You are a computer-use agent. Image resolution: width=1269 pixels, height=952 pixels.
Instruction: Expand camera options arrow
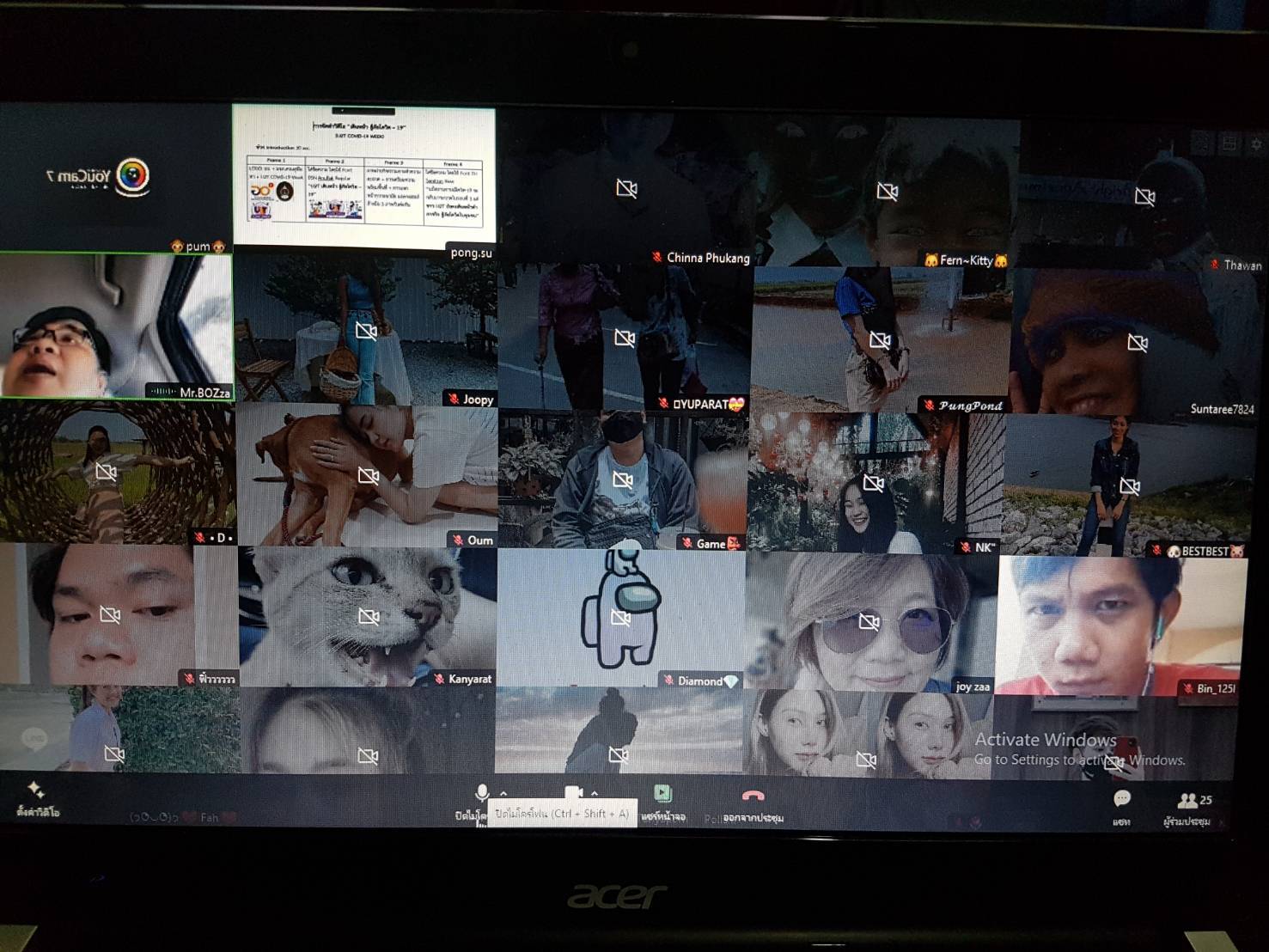pyautogui.click(x=595, y=792)
